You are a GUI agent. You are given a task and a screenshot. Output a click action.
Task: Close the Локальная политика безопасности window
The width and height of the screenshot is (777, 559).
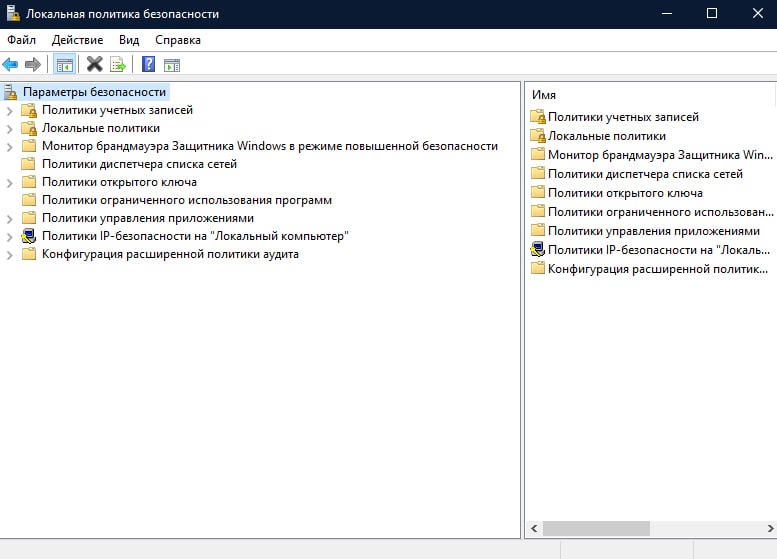pyautogui.click(x=757, y=13)
